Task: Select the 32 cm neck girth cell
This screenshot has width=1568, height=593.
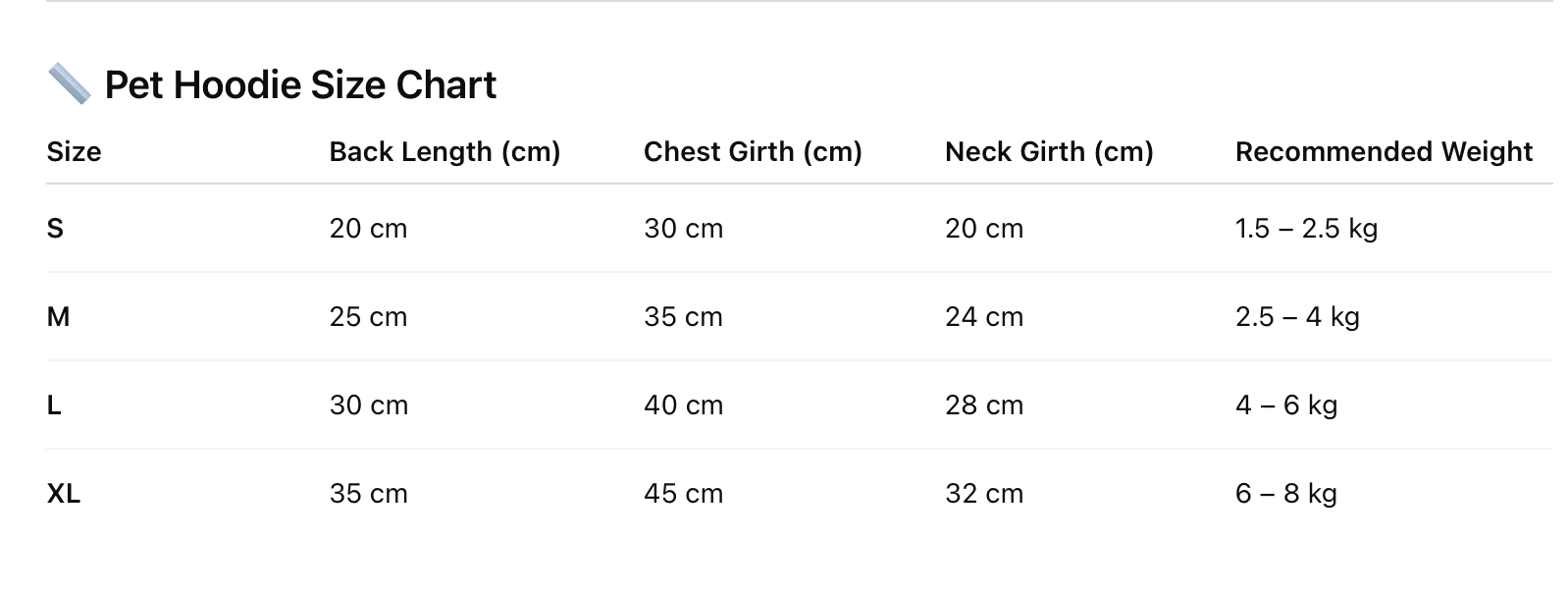Action: pos(984,494)
